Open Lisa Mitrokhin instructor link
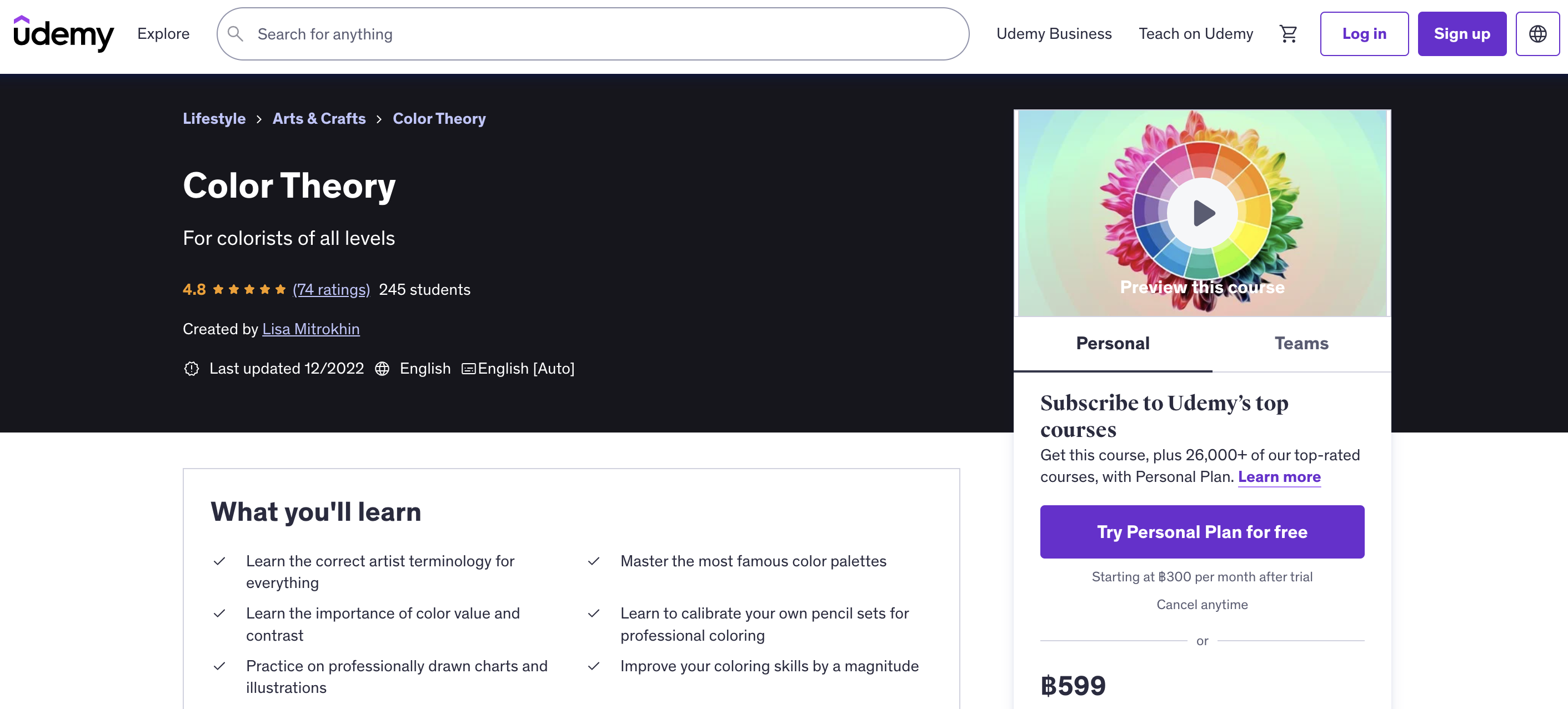 pyautogui.click(x=311, y=329)
